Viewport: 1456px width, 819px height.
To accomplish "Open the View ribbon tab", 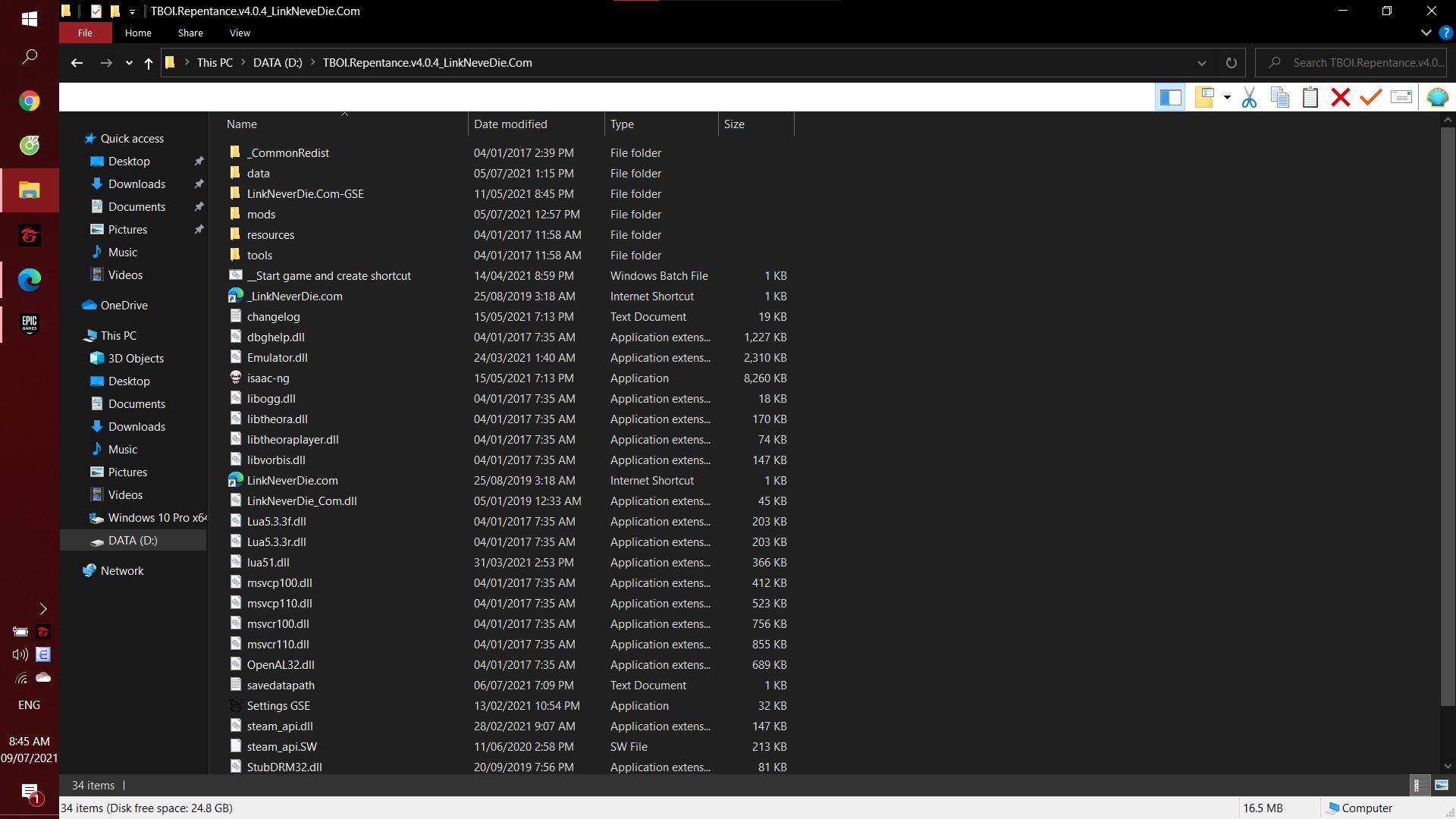I will 240,33.
